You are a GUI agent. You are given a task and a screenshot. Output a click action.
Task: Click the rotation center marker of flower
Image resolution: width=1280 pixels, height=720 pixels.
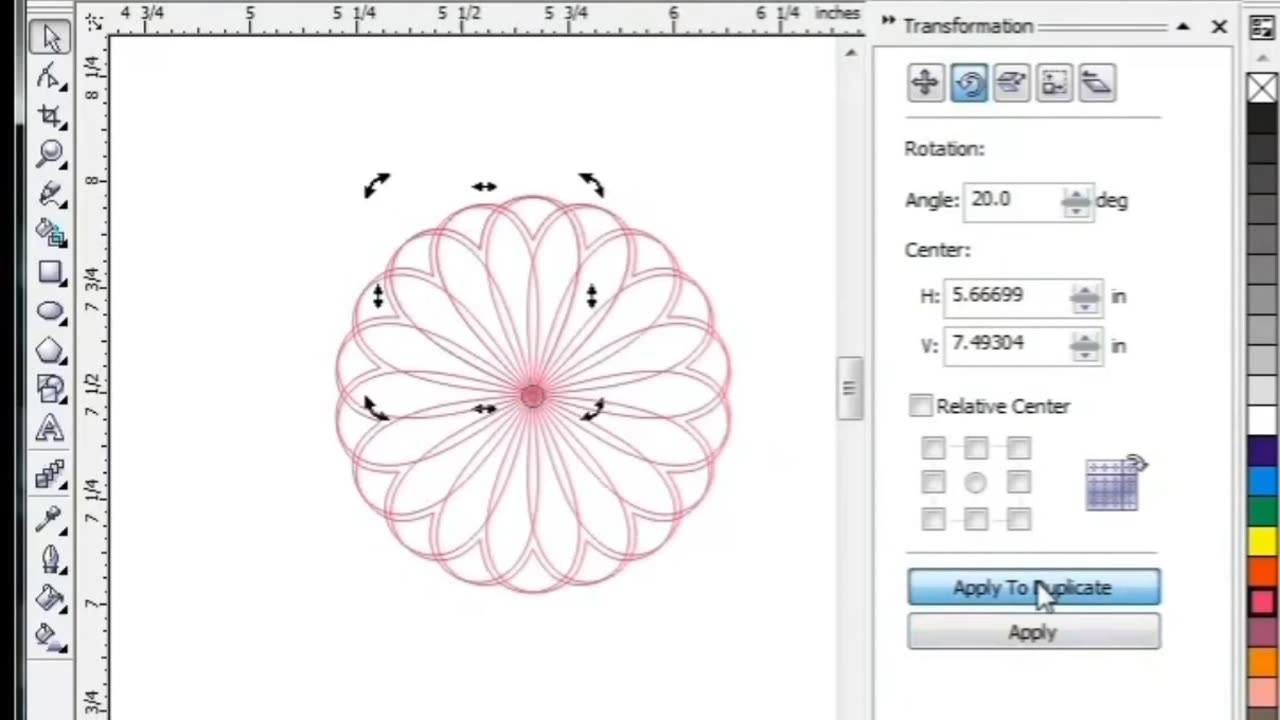[x=533, y=397]
